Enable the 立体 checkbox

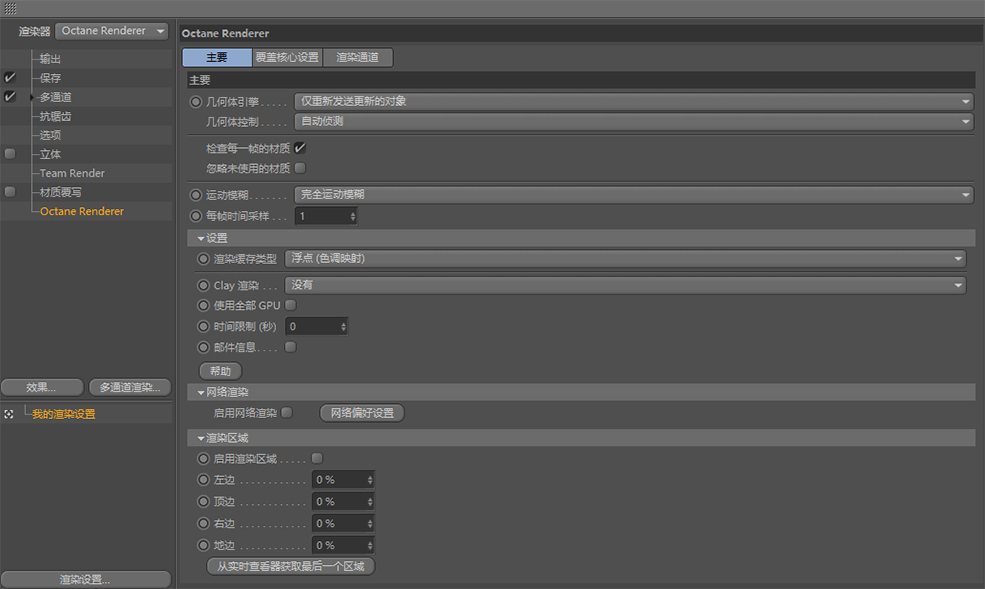(x=10, y=154)
